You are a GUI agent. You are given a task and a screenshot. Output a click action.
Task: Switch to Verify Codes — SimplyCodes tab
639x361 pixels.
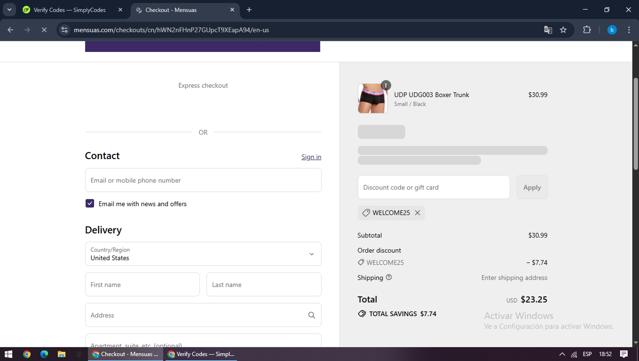click(x=73, y=10)
